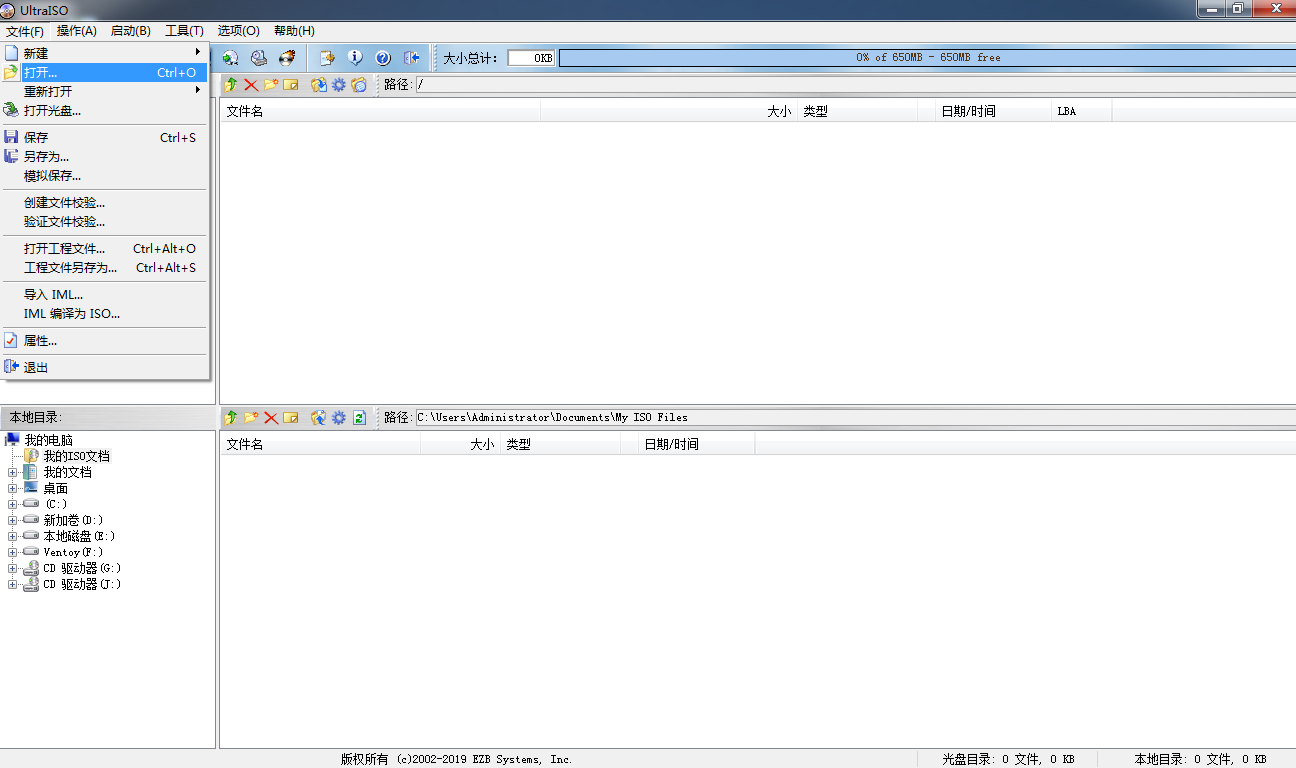
Task: Click the CD drive icon for G:
Action: coord(31,568)
